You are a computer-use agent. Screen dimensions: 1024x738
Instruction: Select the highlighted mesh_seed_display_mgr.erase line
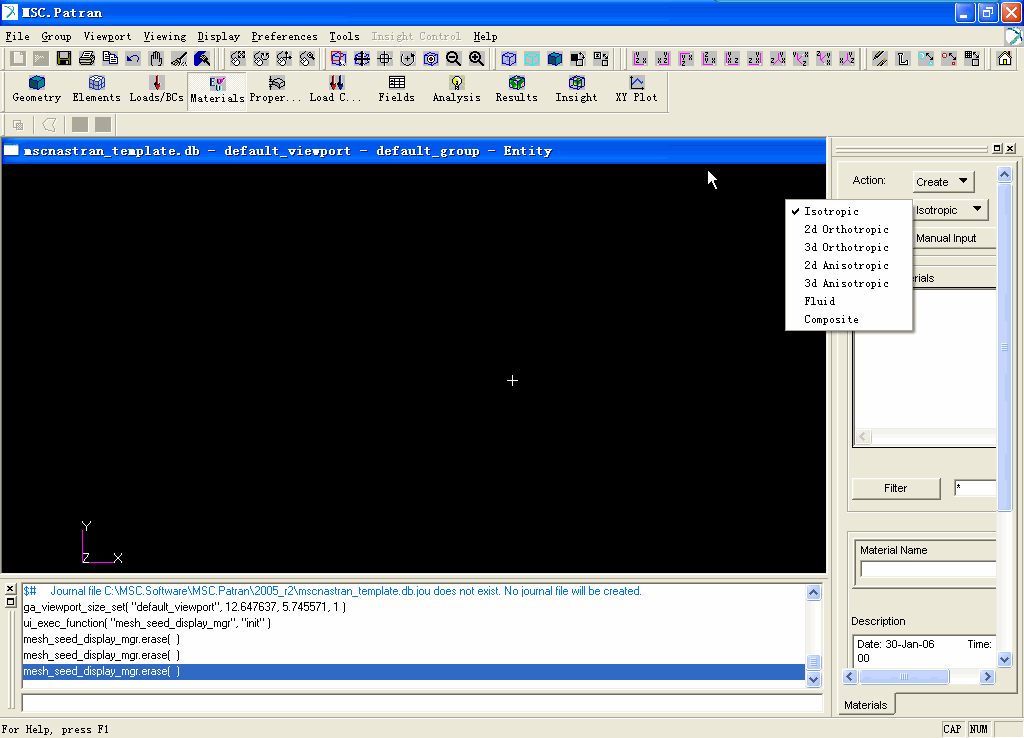413,671
